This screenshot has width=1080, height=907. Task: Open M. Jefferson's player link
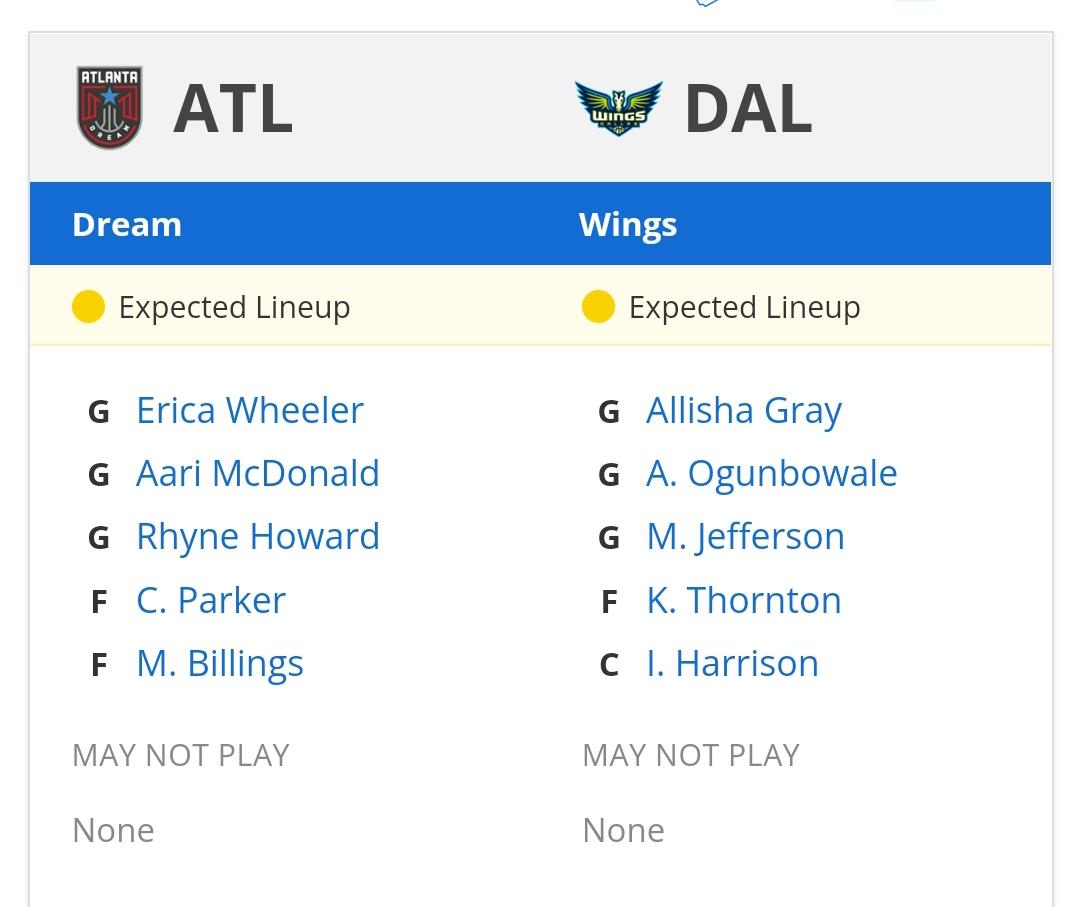745,536
